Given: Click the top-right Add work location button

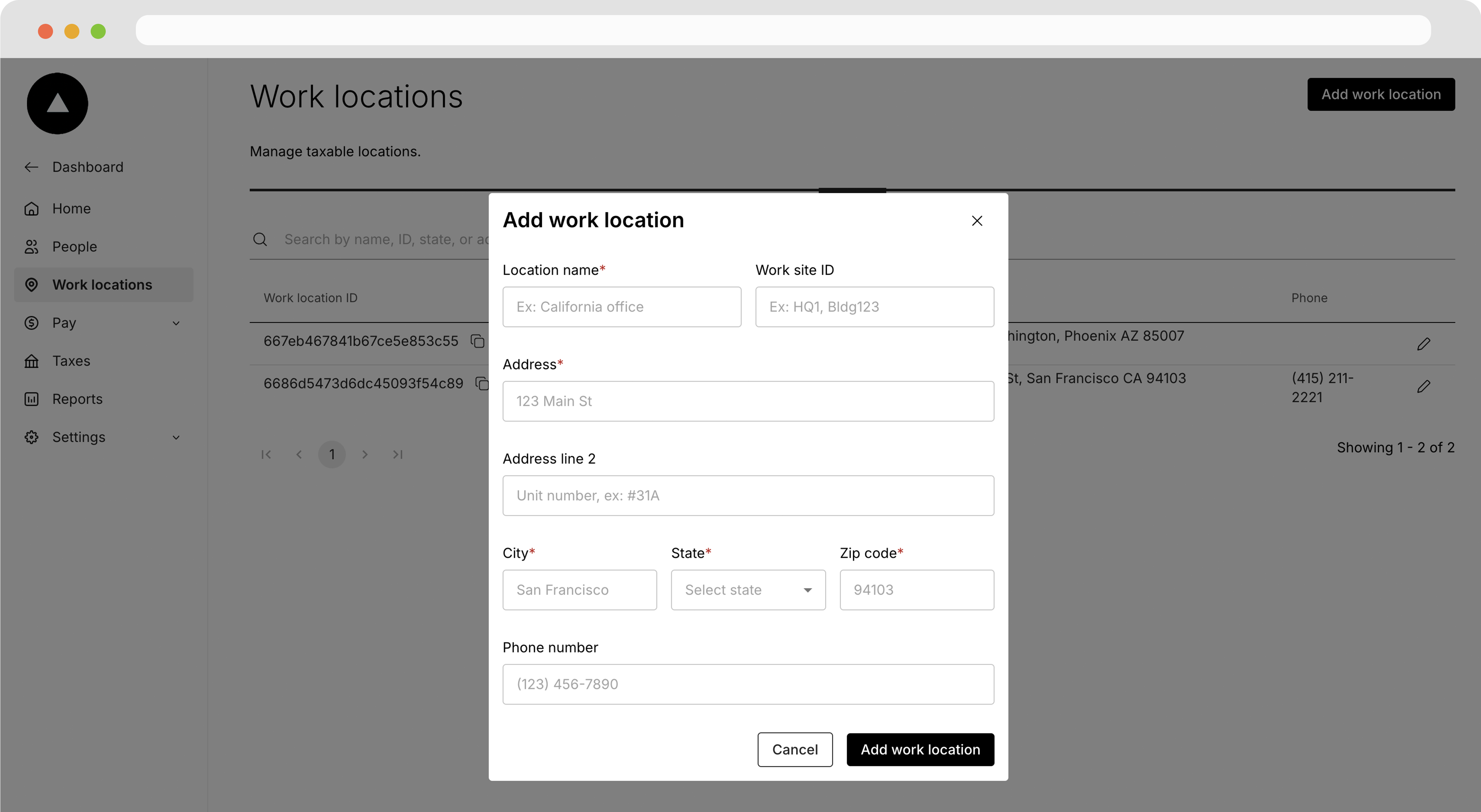Looking at the screenshot, I should pos(1381,94).
